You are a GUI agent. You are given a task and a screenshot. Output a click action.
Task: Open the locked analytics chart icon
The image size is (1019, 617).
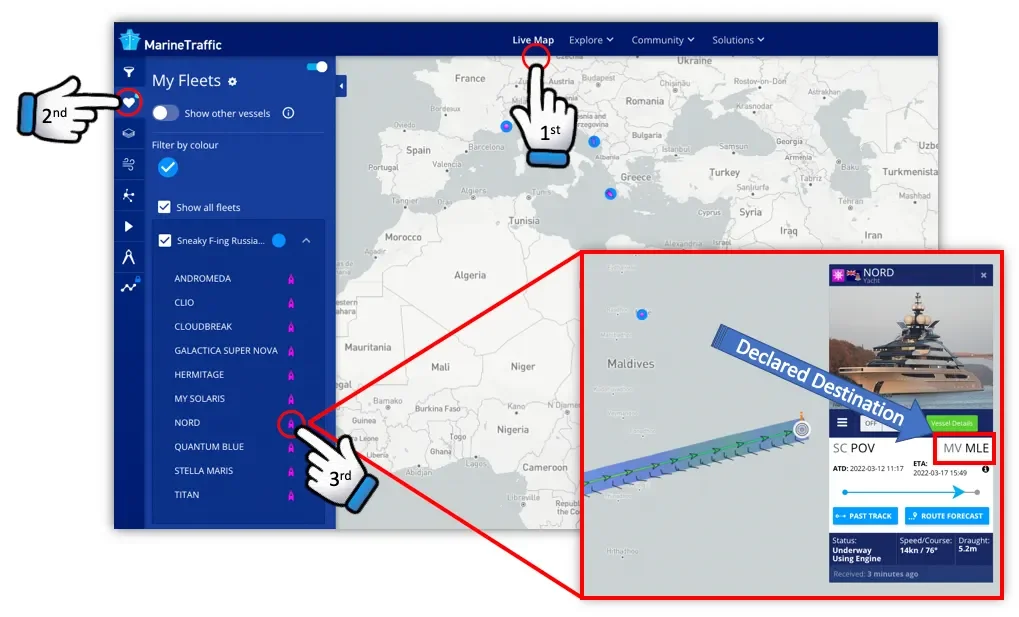(129, 286)
